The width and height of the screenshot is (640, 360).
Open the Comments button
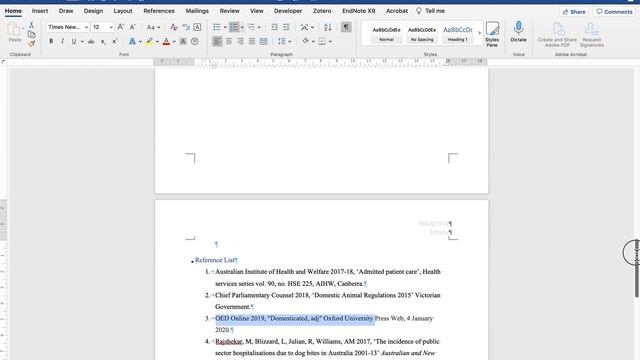point(614,12)
